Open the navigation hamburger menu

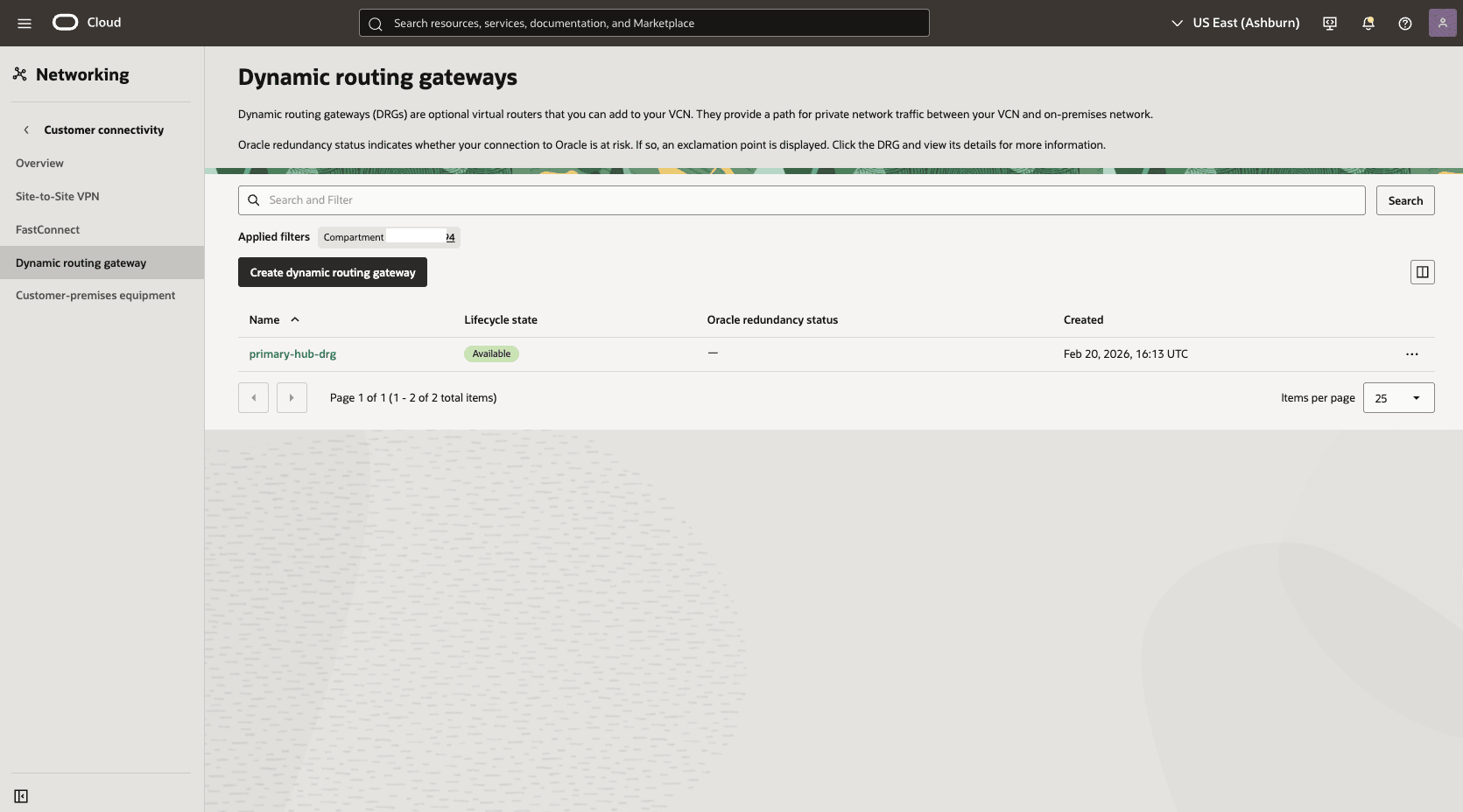25,23
